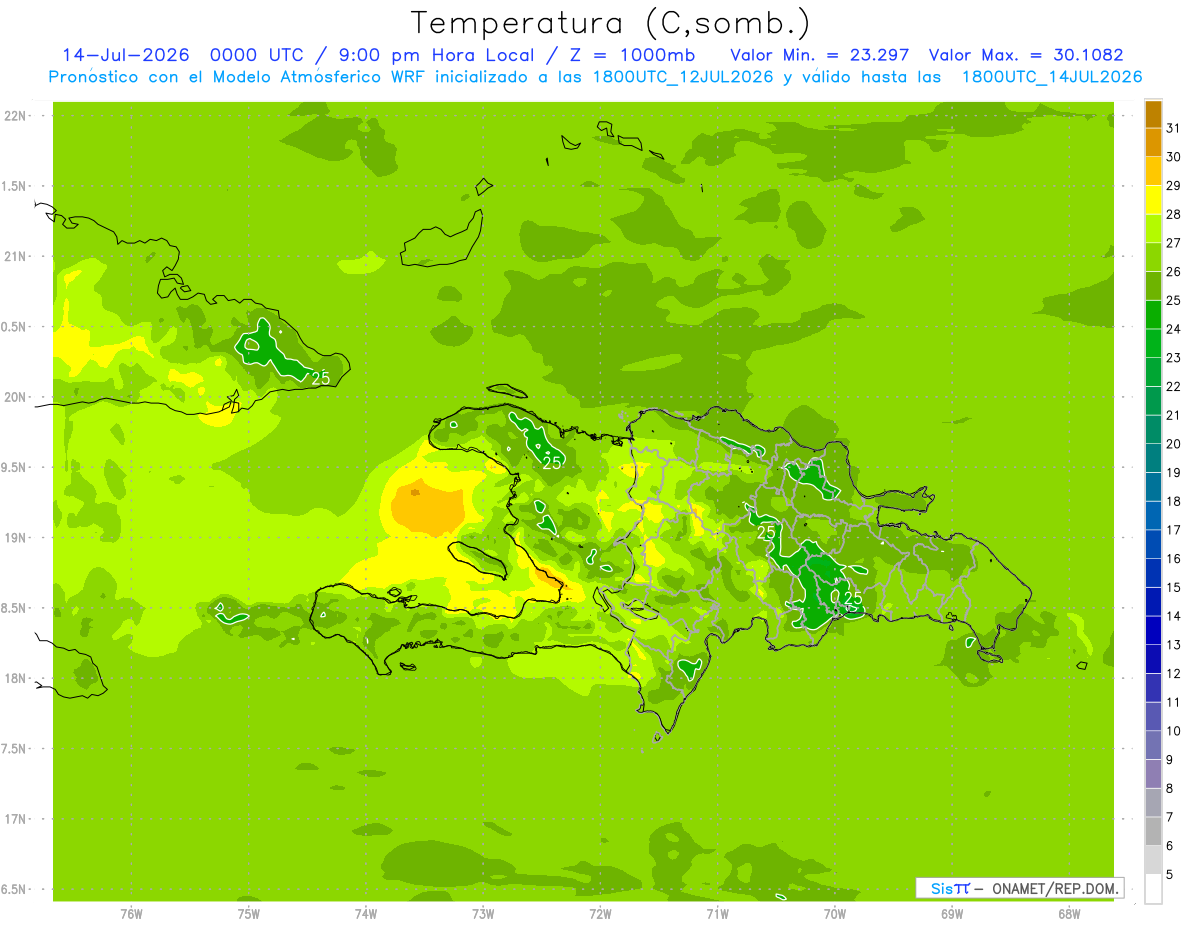The height and width of the screenshot is (927, 1200).
Task: Click legend value "27" on the color bar
Action: [1173, 242]
